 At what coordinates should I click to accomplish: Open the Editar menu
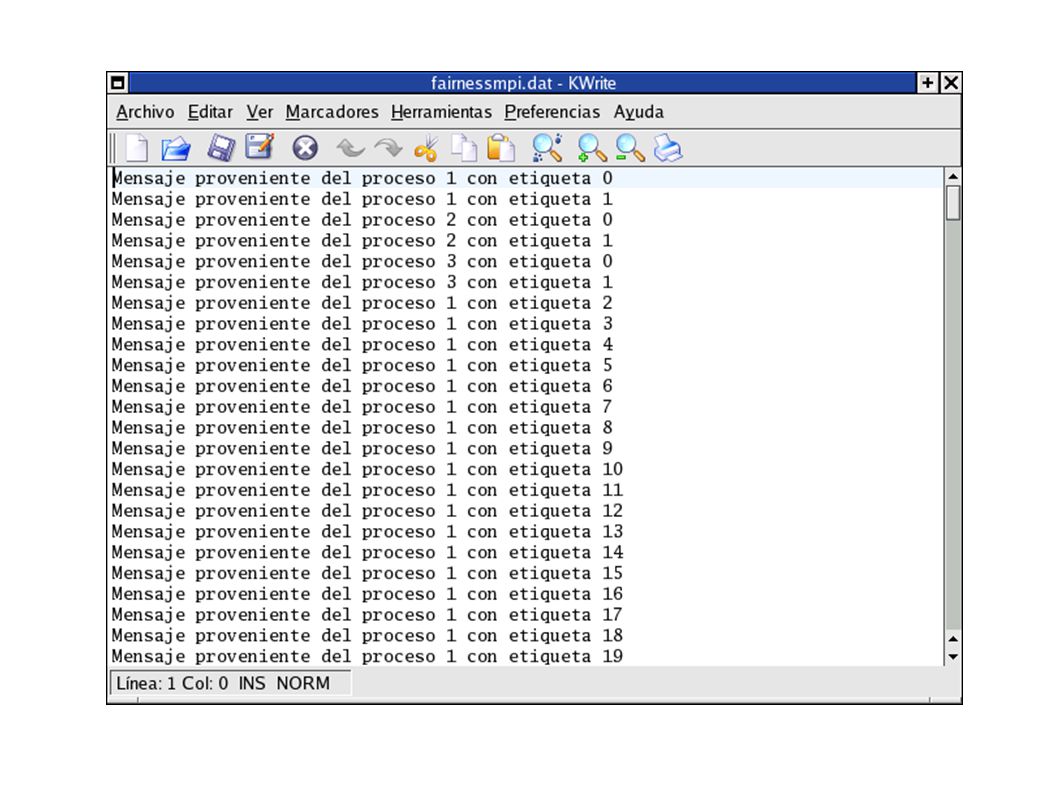210,112
